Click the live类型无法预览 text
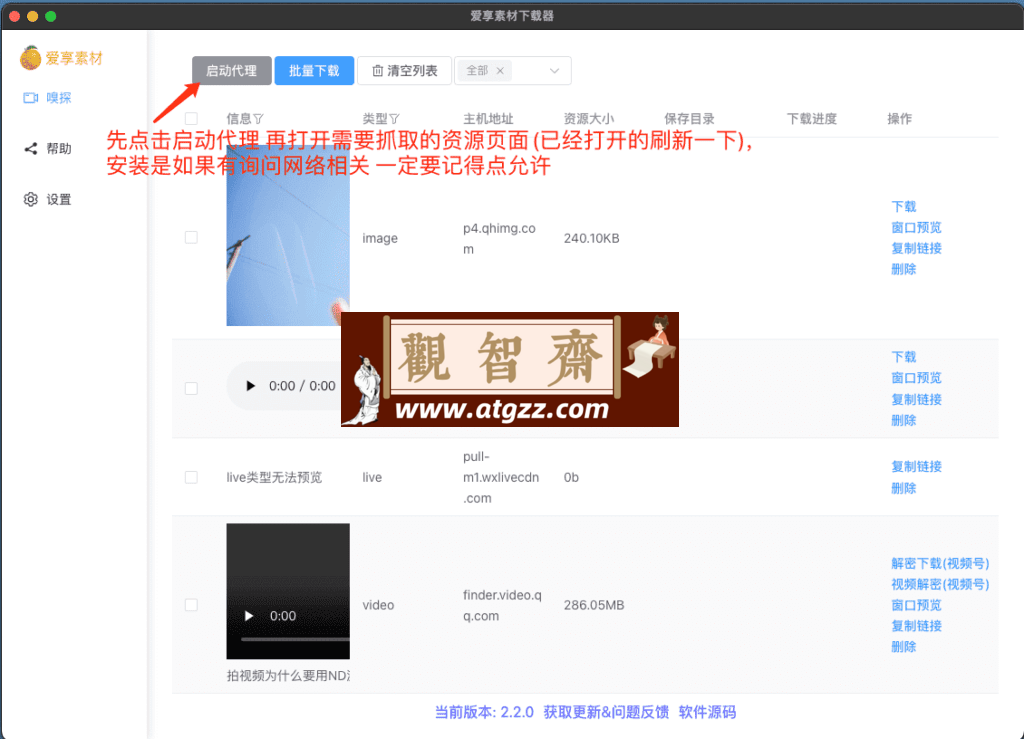The height and width of the screenshot is (739, 1024). pyautogui.click(x=274, y=477)
